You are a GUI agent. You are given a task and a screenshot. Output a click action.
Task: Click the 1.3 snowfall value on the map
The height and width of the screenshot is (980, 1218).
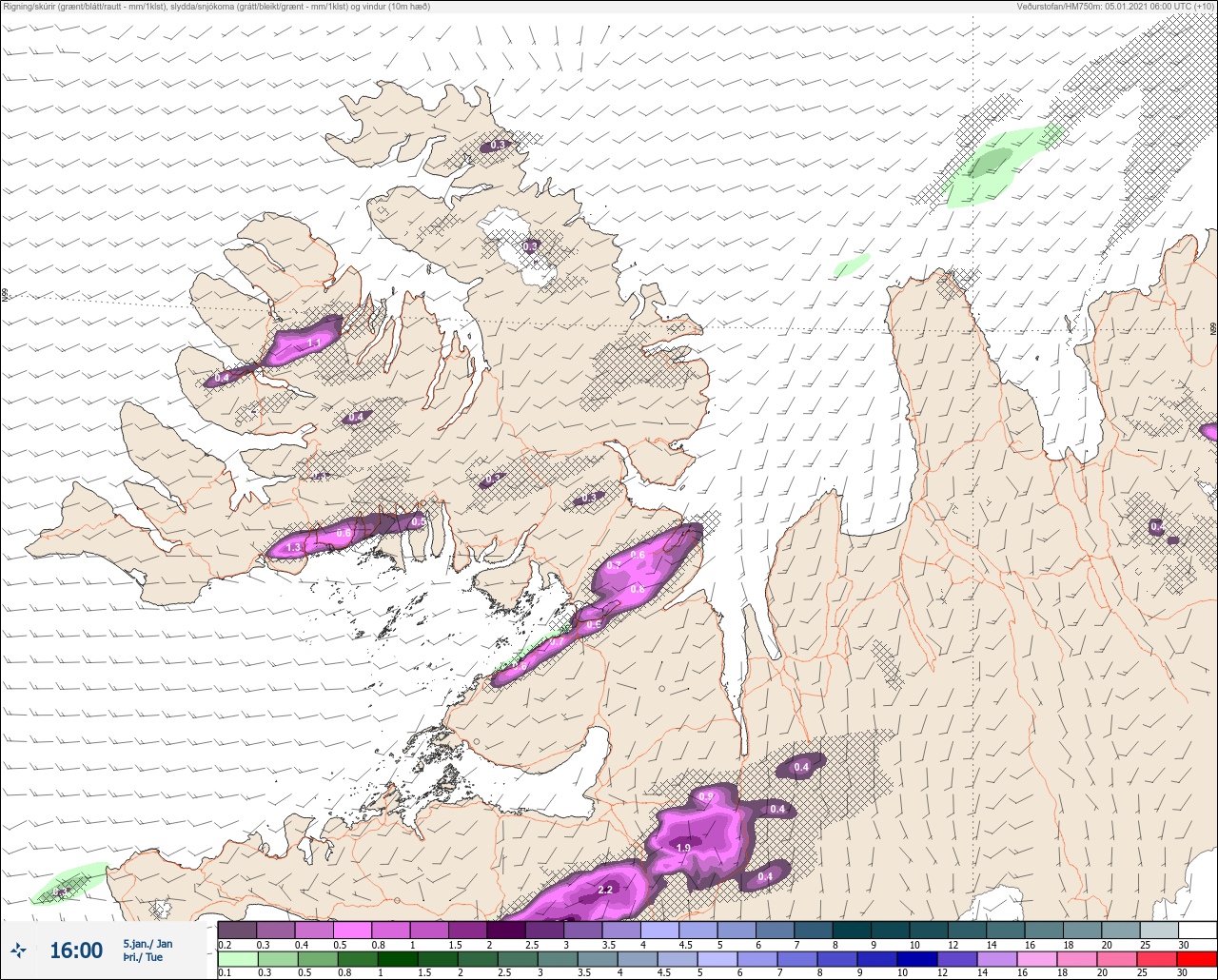click(294, 547)
